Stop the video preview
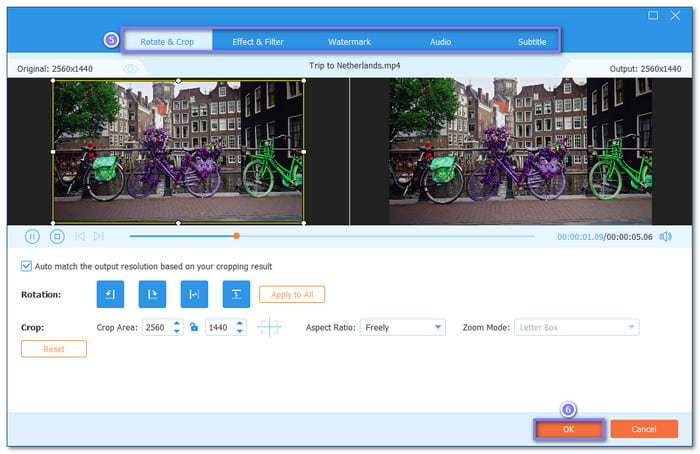The height and width of the screenshot is (454, 700). point(57,237)
